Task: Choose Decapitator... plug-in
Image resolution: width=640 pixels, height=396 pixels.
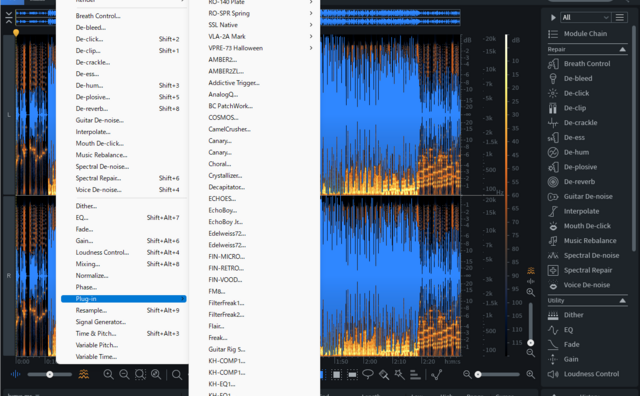Action: click(x=227, y=187)
